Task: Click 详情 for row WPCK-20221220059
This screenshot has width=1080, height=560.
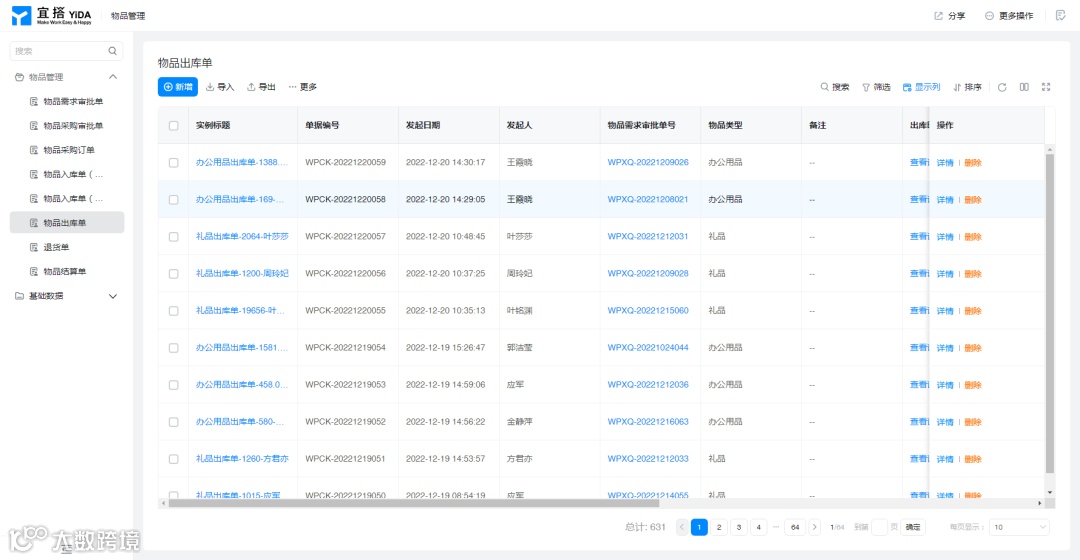Action: 945,163
